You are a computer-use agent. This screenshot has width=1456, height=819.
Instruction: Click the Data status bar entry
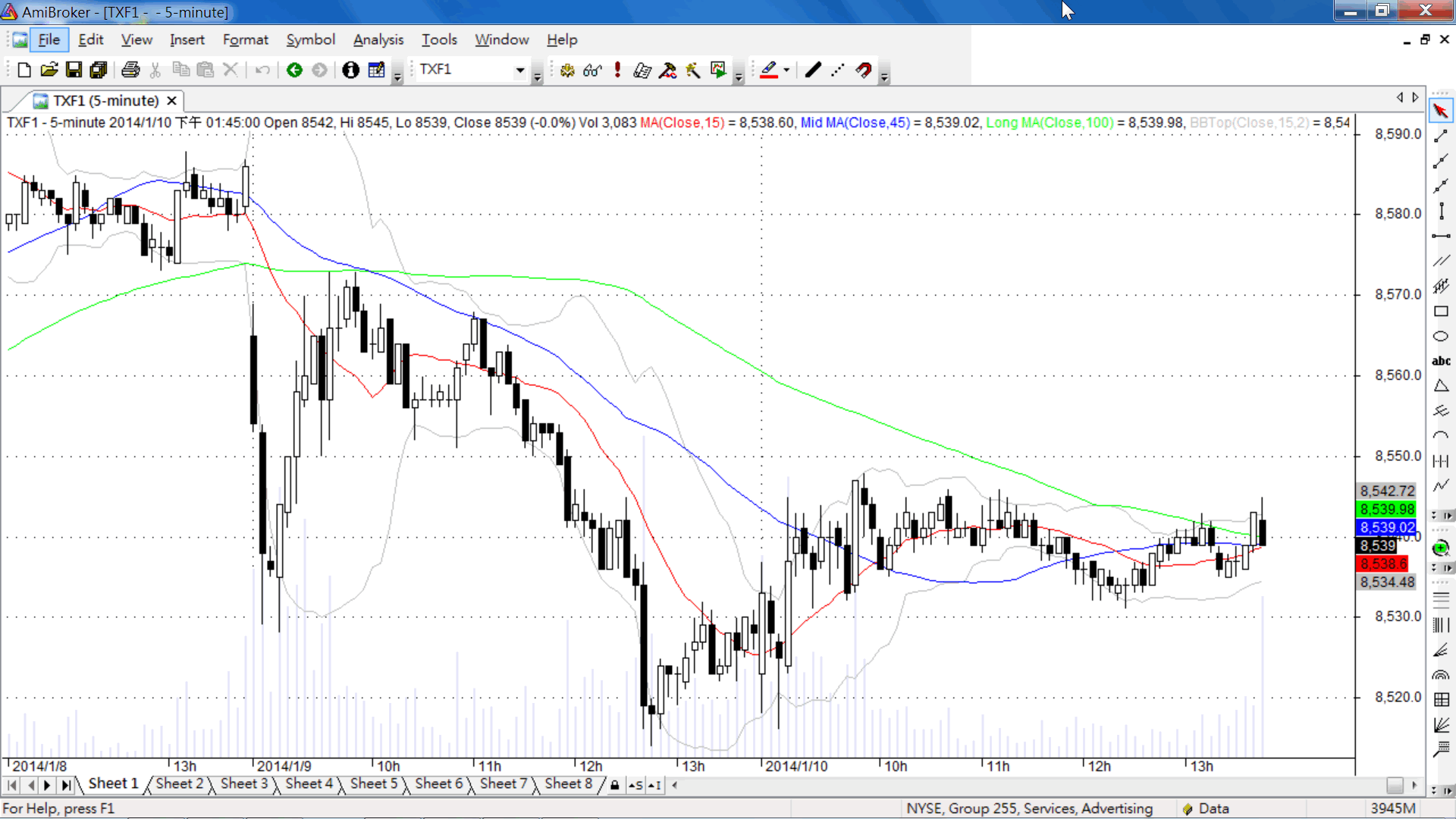(1206, 808)
